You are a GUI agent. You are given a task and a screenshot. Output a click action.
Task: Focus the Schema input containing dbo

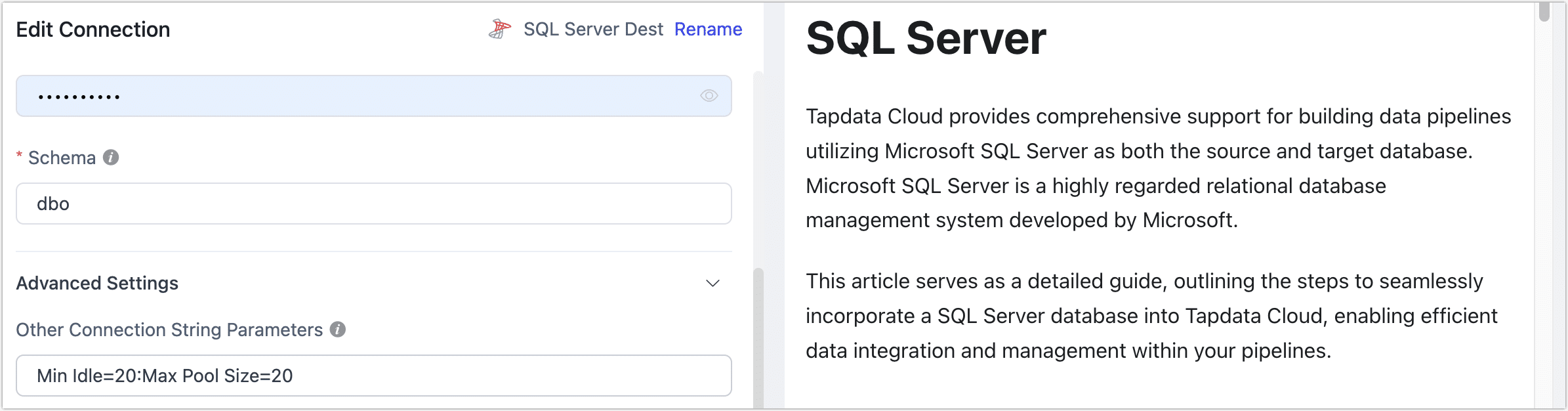pos(373,204)
